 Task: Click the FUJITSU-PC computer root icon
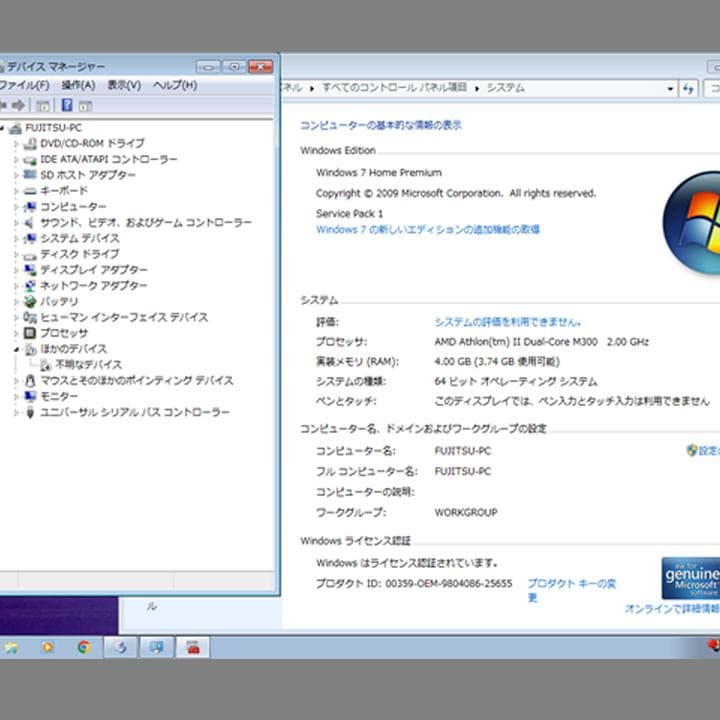(x=15, y=128)
